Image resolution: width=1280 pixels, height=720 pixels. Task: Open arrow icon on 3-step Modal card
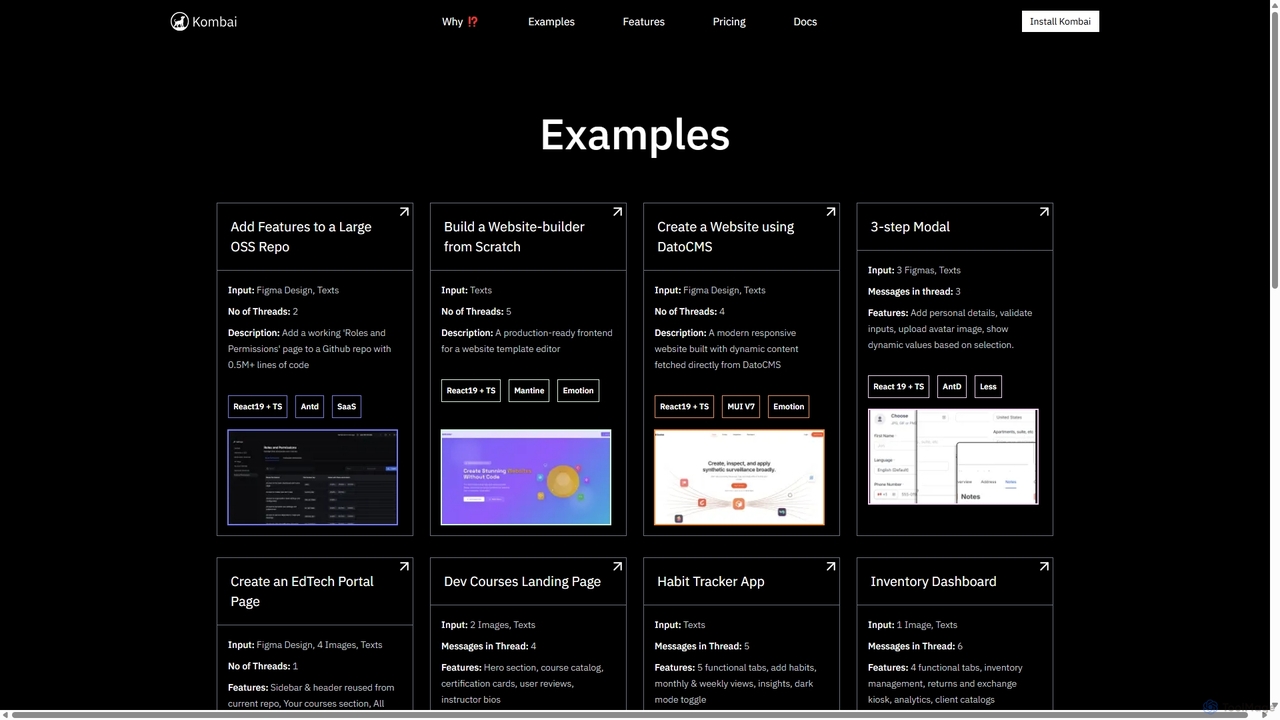(x=1044, y=212)
